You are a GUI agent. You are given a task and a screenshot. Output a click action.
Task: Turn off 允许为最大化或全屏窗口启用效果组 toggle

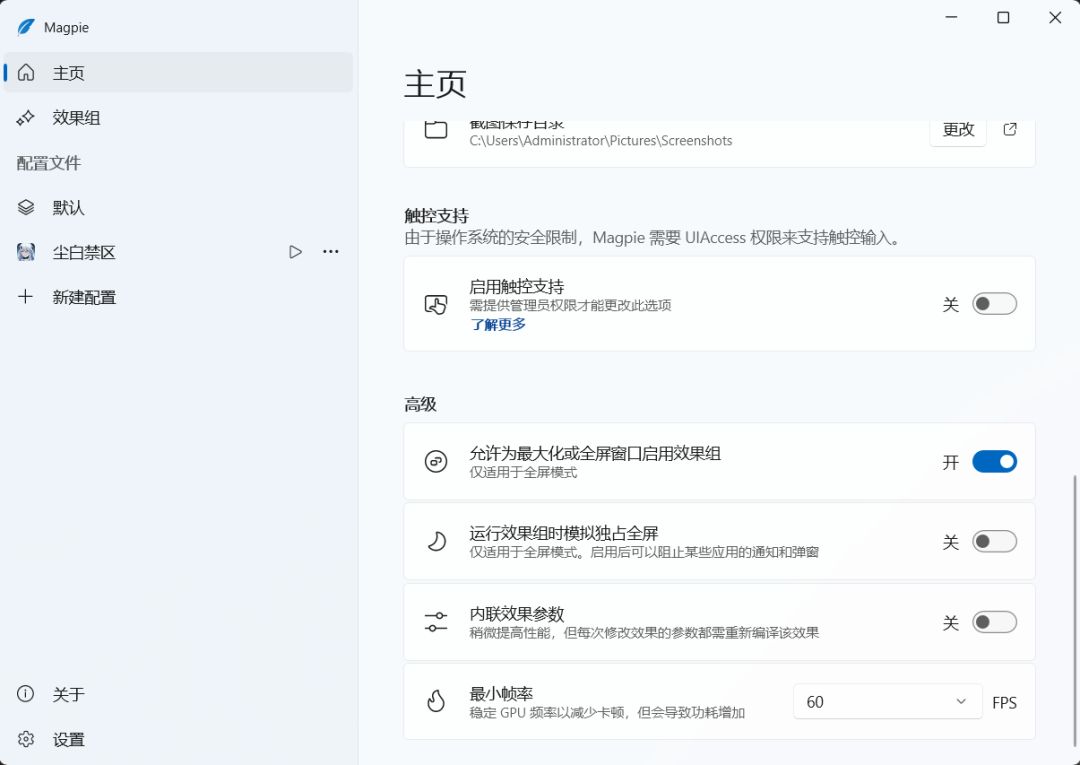994,461
